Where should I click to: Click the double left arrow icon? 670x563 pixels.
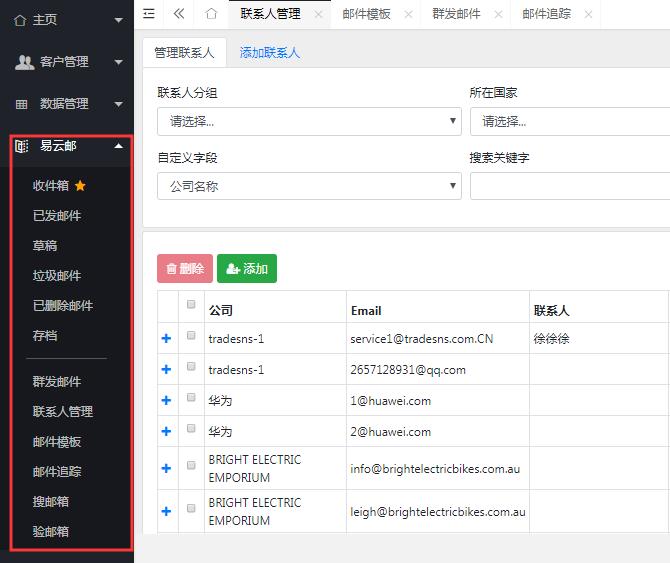179,14
